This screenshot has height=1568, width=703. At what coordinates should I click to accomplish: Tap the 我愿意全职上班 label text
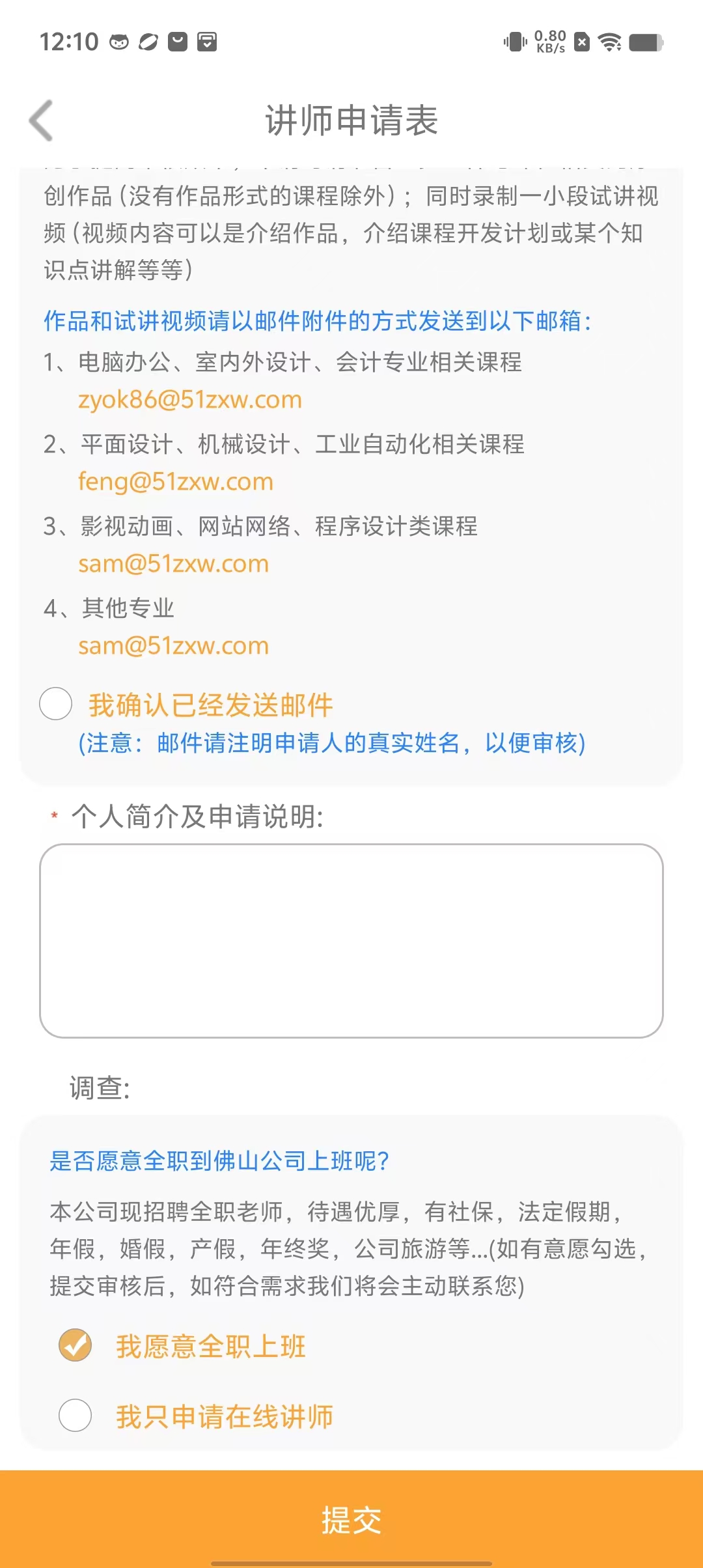click(x=211, y=1346)
